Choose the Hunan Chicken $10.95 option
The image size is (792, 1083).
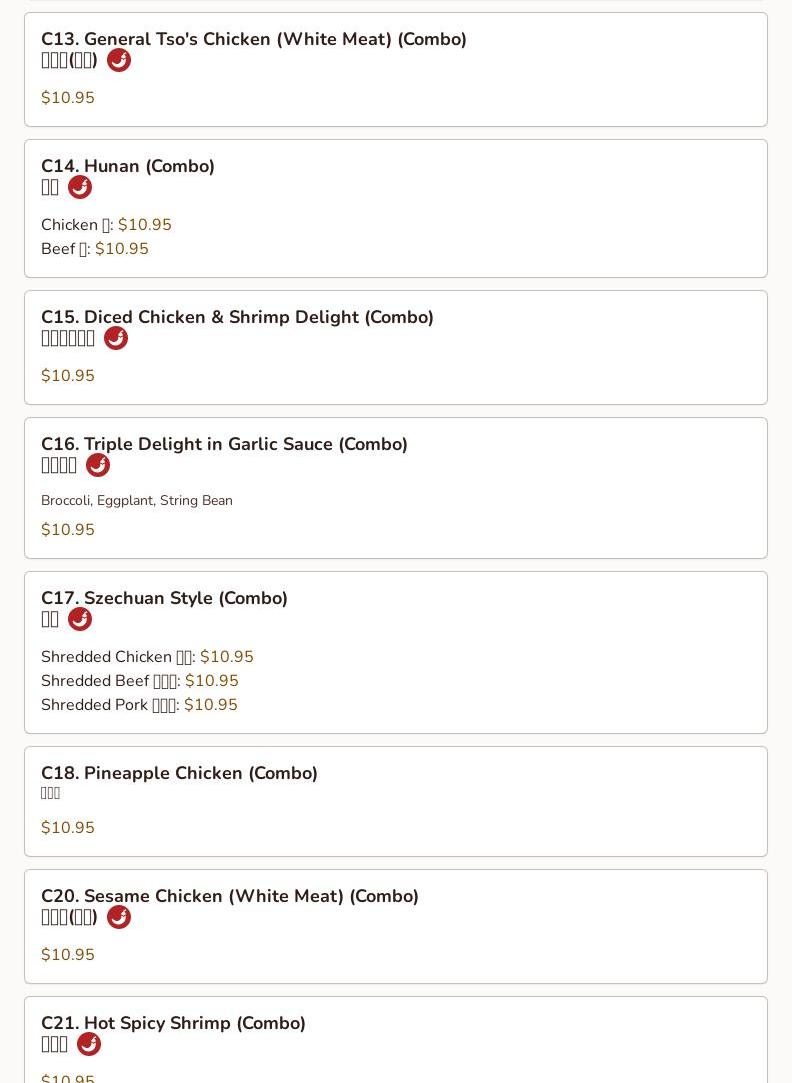pos(106,225)
